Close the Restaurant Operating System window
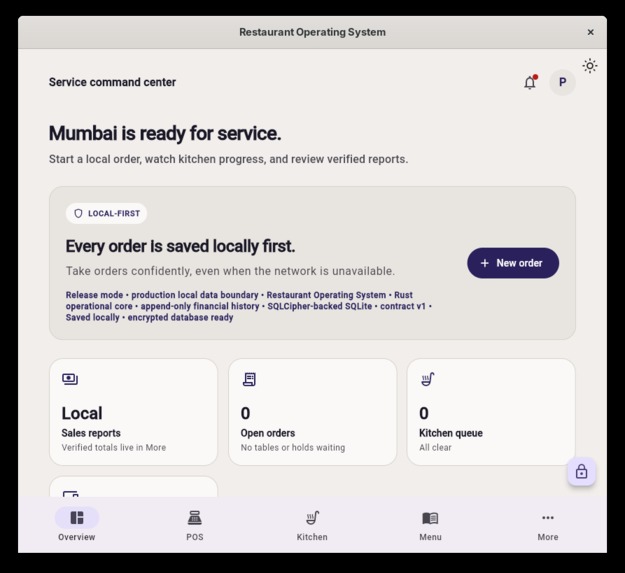This screenshot has width=625, height=573. pos(591,32)
